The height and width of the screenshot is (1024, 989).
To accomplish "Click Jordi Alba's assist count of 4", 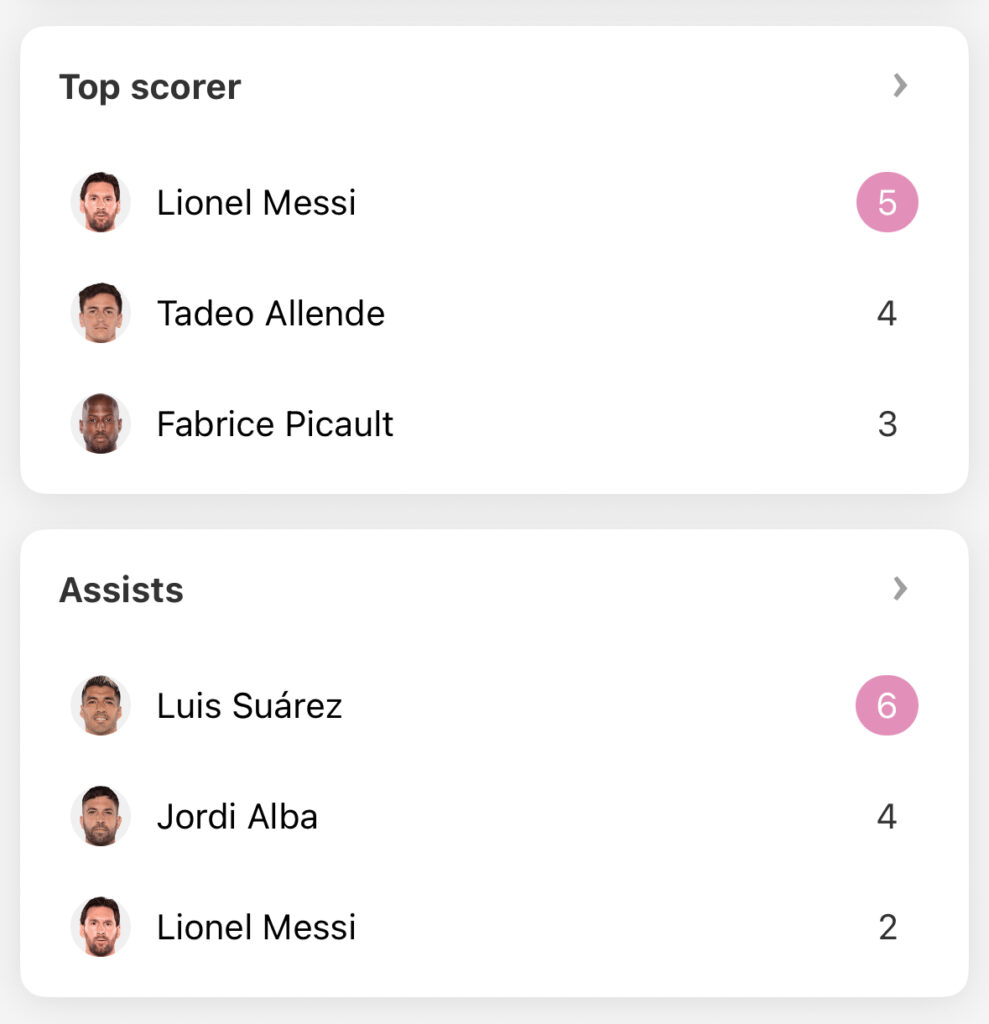I will [x=886, y=816].
